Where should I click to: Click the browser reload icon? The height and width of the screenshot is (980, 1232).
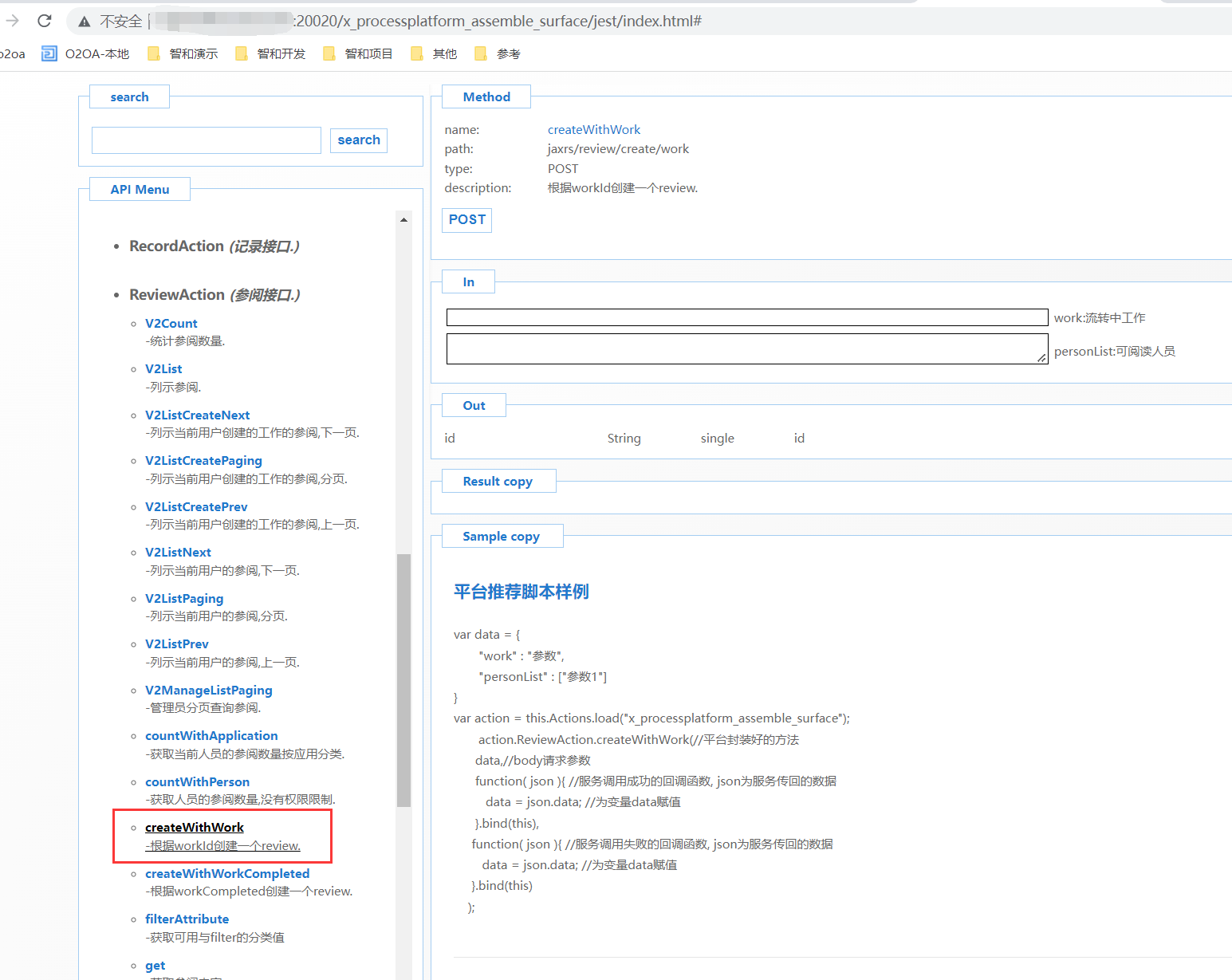(x=45, y=21)
